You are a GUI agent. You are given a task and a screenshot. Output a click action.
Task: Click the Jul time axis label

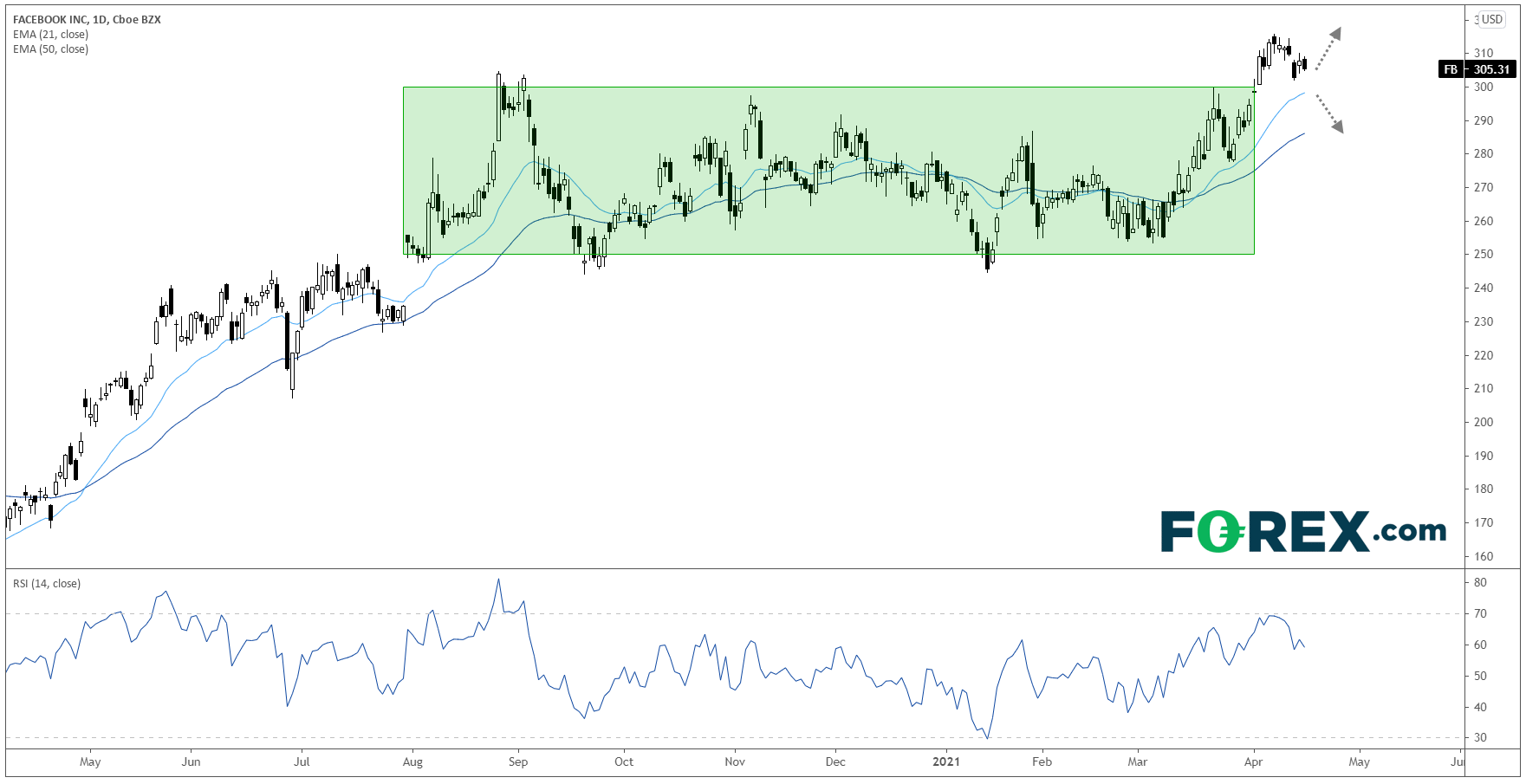click(302, 762)
